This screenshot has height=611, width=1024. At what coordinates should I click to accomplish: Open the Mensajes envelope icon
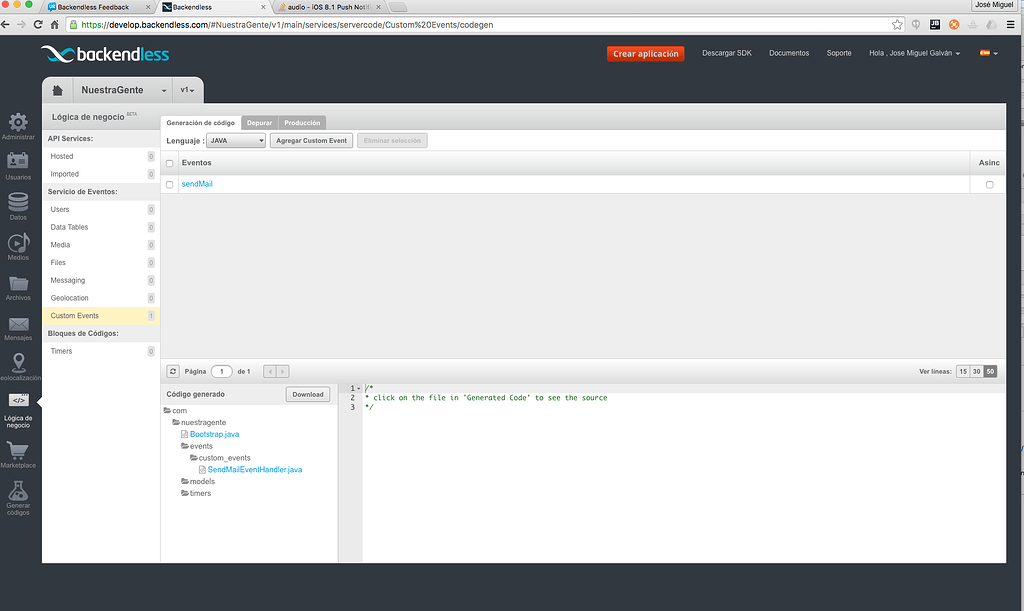point(18,324)
